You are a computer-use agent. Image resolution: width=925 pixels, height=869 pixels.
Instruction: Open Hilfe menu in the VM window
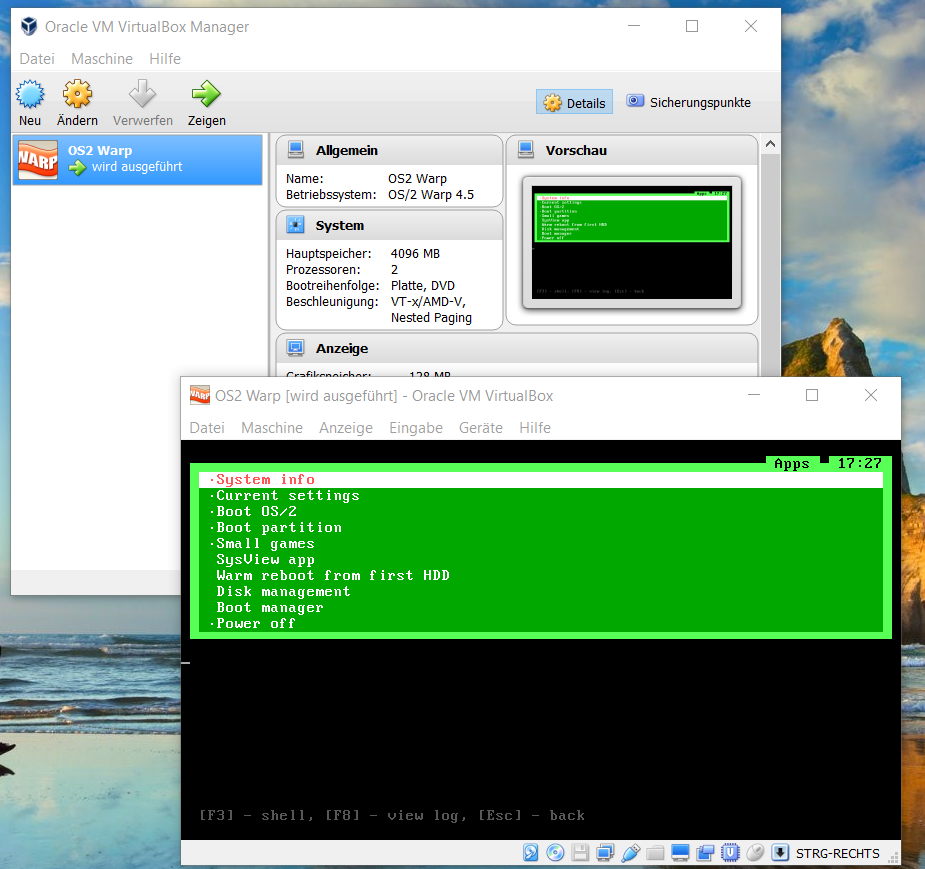point(535,428)
